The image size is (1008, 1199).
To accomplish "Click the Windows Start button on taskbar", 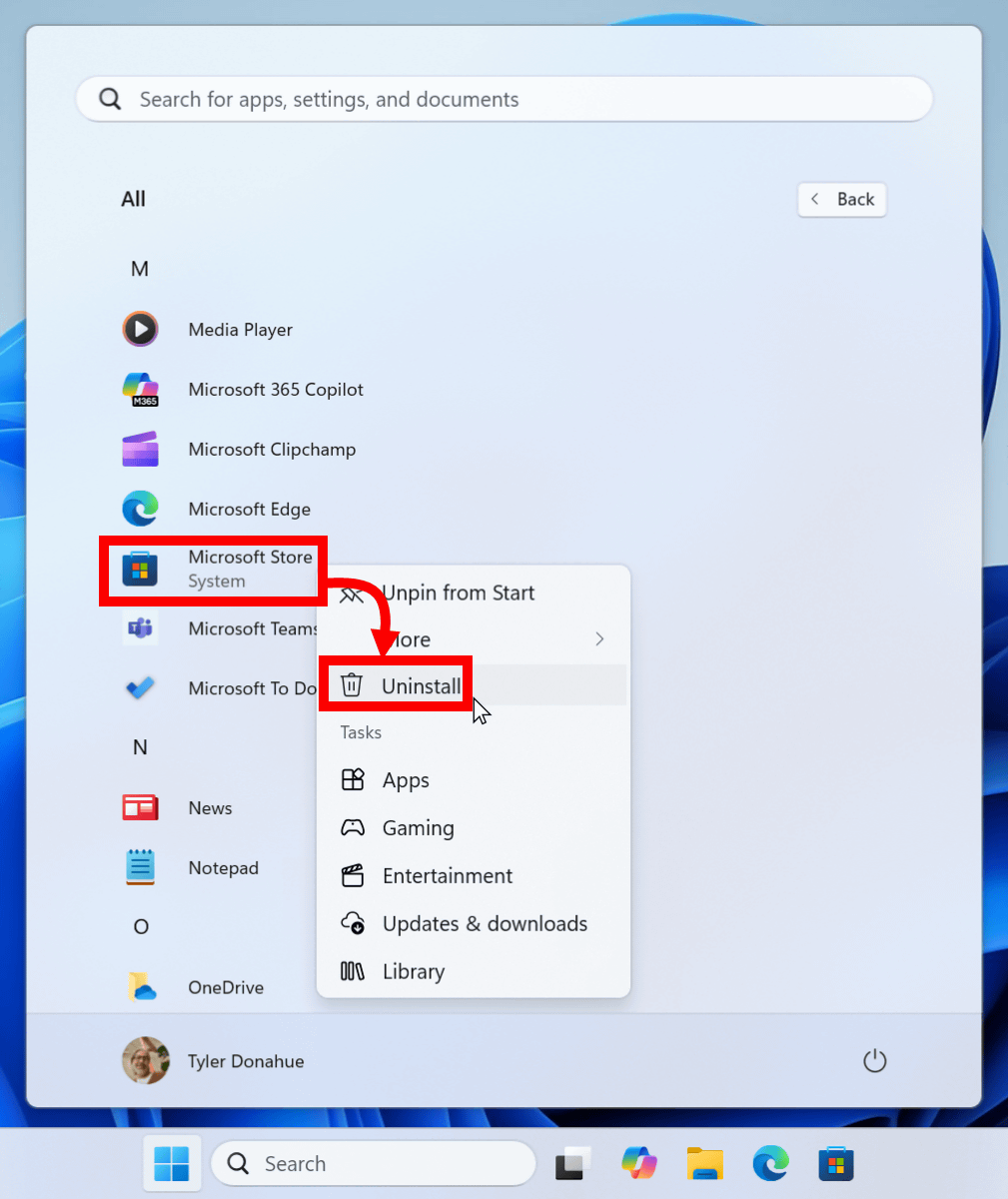I will pyautogui.click(x=172, y=1163).
